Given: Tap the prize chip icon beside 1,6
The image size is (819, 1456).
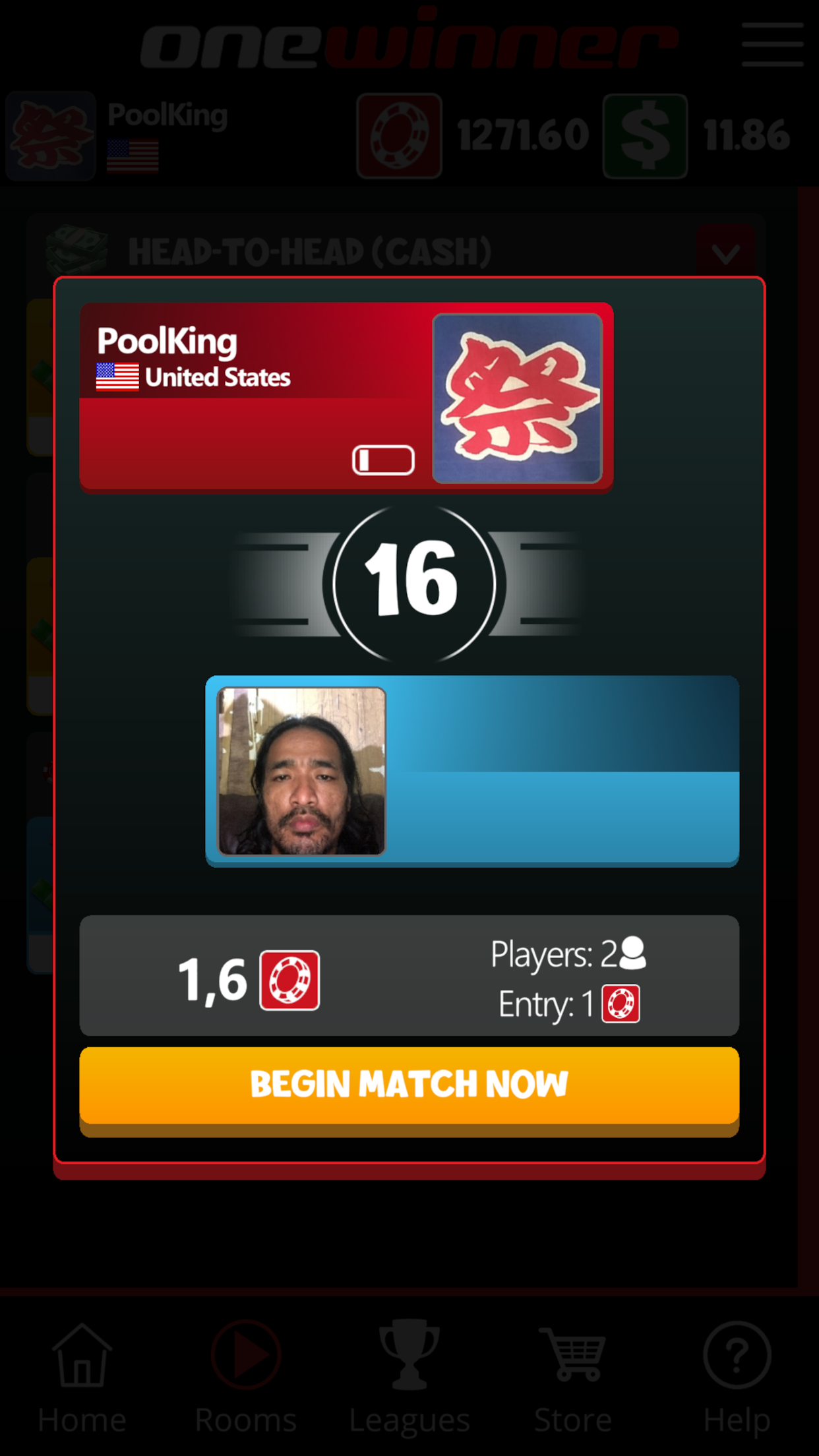Looking at the screenshot, I should (x=289, y=980).
